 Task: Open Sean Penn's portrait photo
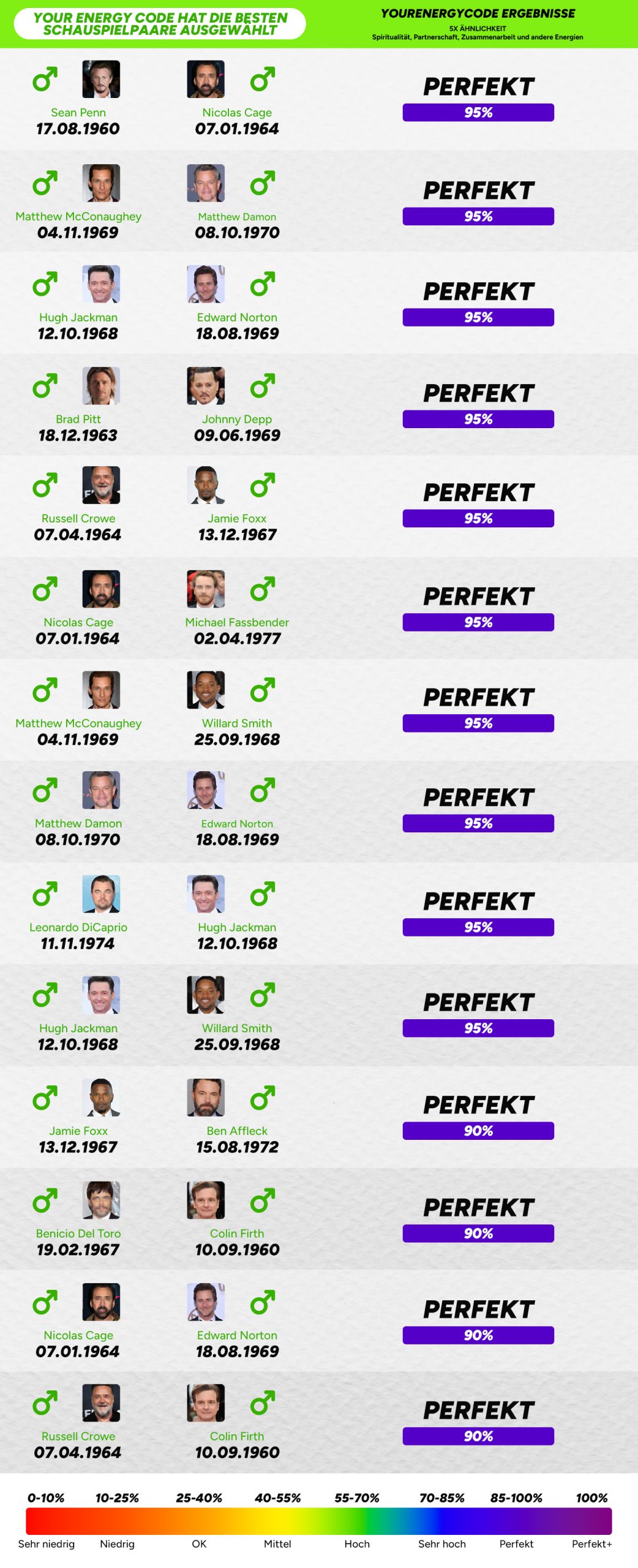[101, 79]
